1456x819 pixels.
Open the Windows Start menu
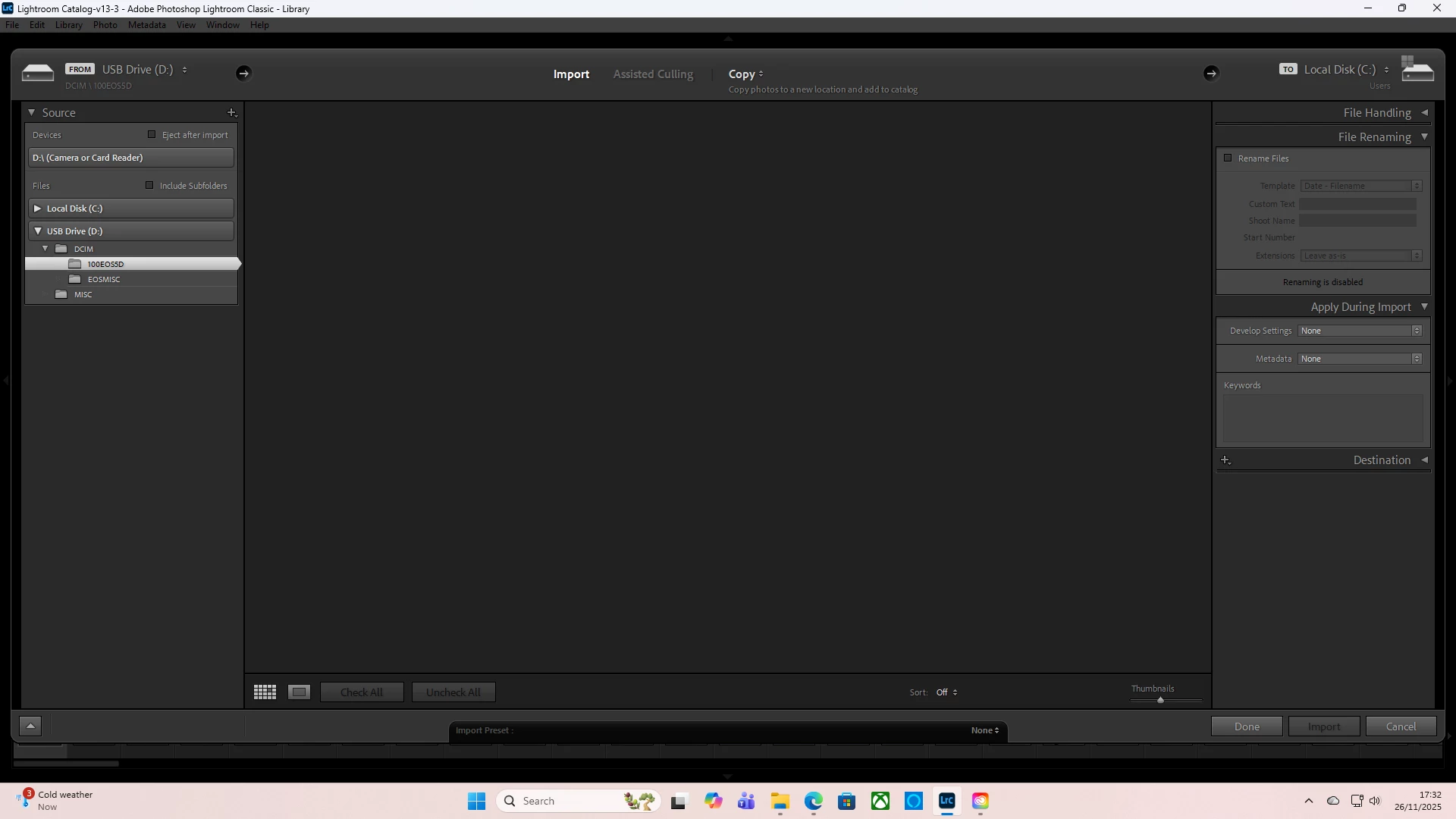coord(476,801)
